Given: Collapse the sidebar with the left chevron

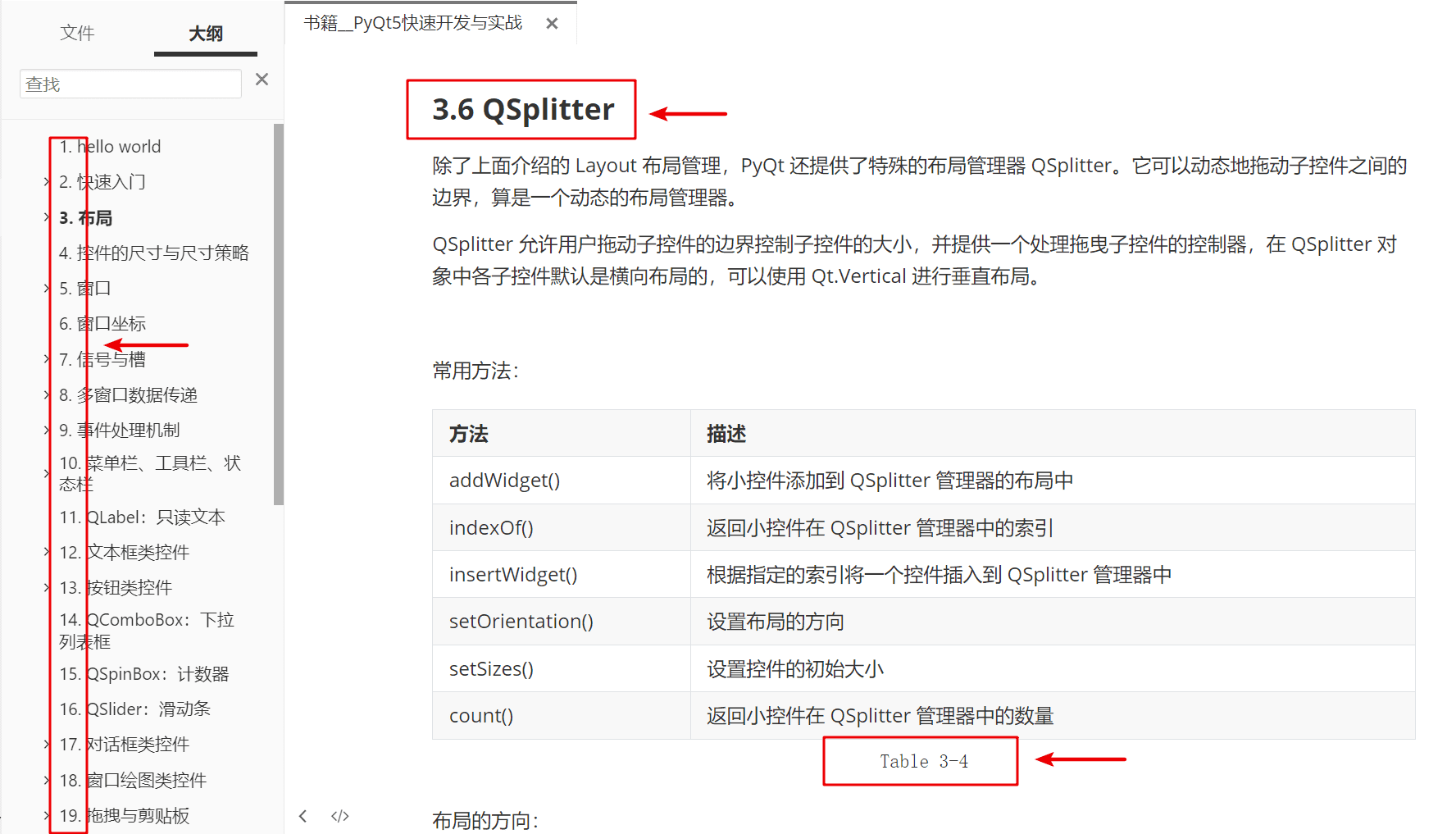Looking at the screenshot, I should click(303, 816).
